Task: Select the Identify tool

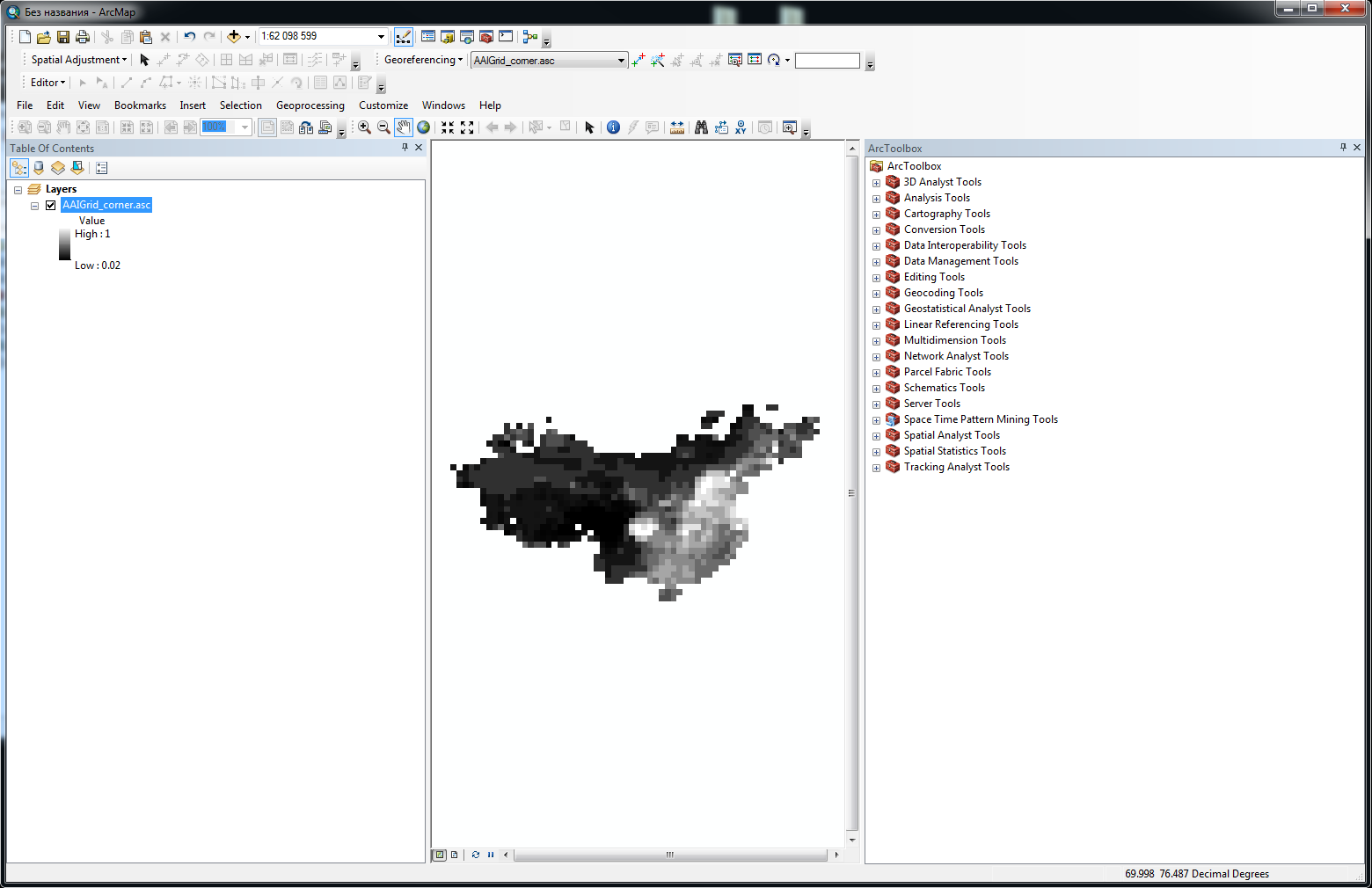Action: click(613, 127)
